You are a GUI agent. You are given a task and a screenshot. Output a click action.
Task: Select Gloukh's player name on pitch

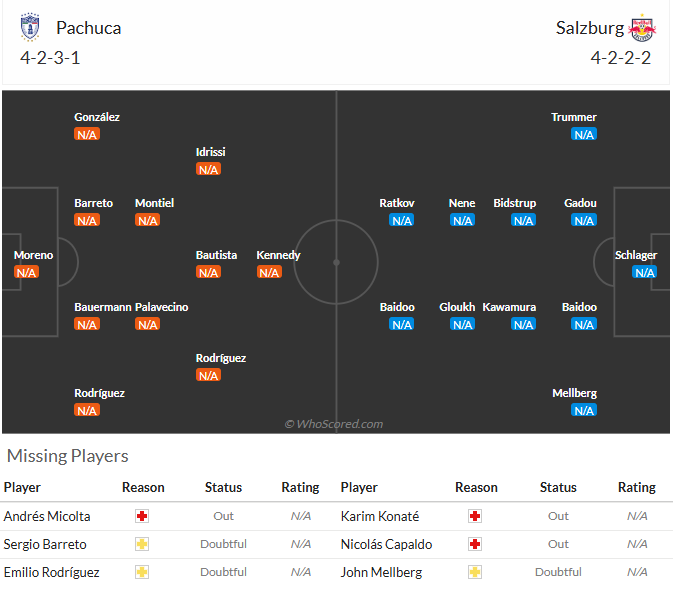(457, 307)
